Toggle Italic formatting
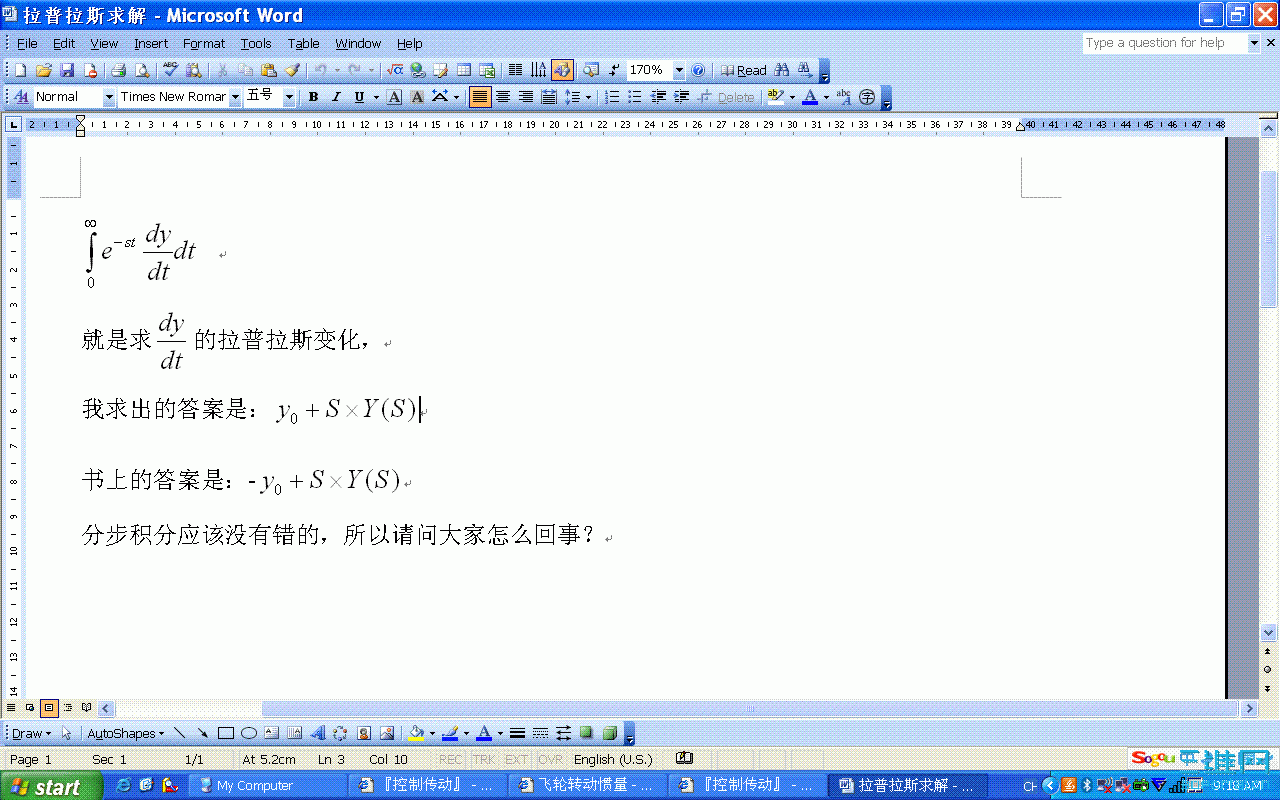Image resolution: width=1280 pixels, height=800 pixels. click(336, 97)
